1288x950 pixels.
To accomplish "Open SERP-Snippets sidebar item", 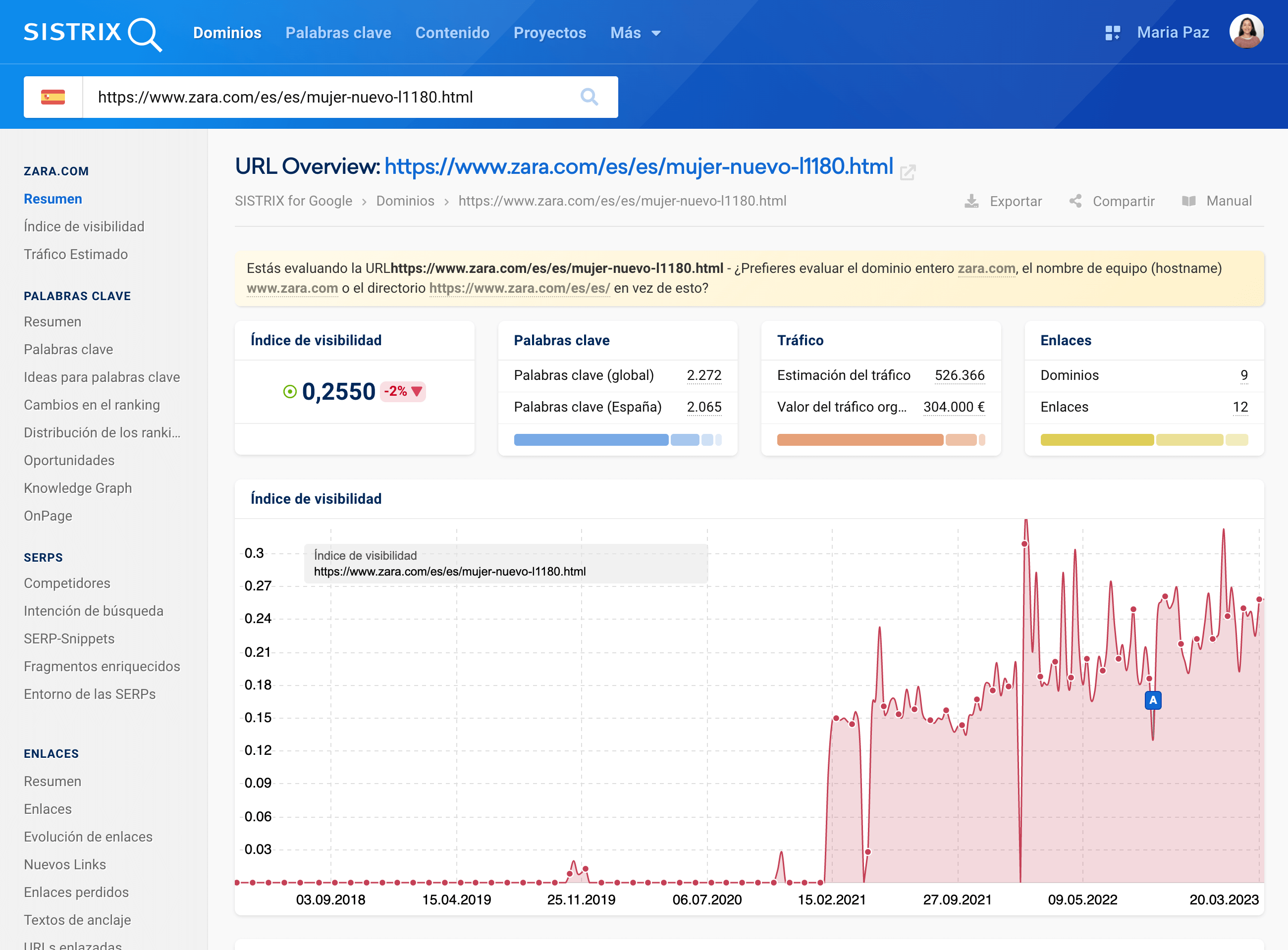I will pyautogui.click(x=69, y=638).
